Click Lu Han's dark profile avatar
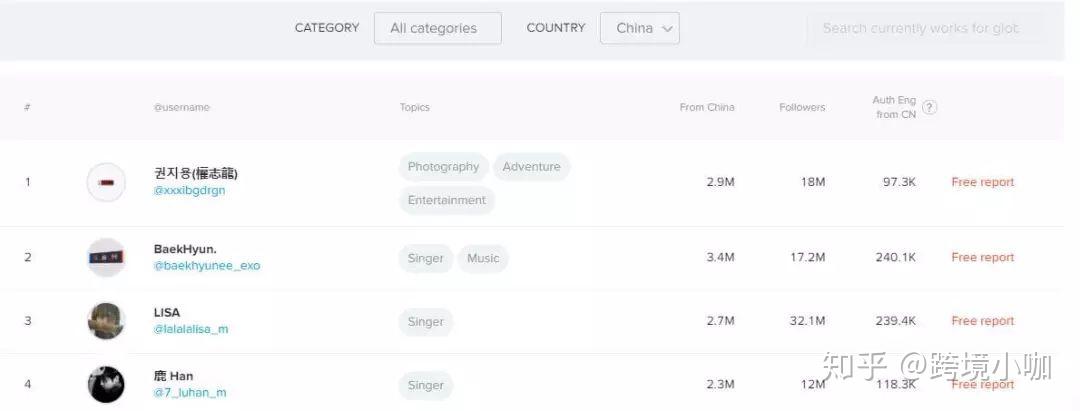 click(106, 384)
